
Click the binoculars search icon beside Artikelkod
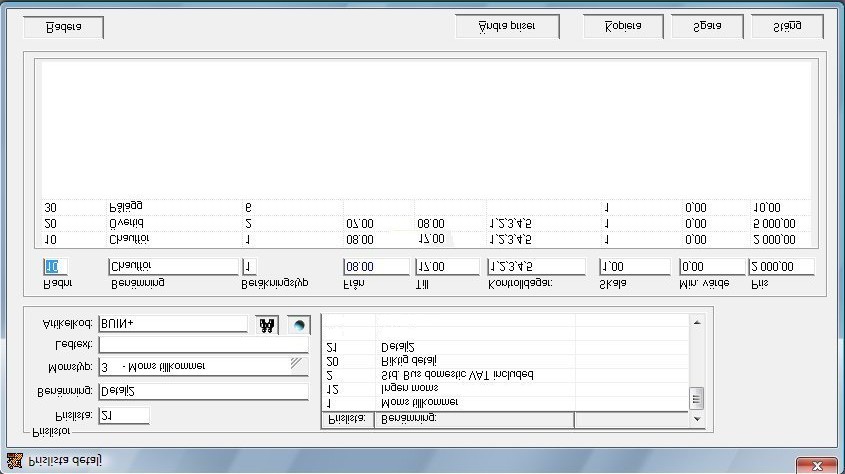267,325
